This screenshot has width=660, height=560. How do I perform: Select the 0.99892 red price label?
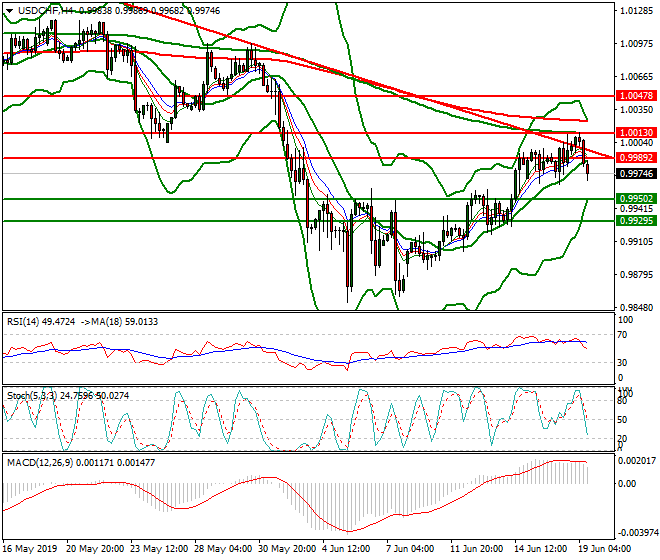point(636,157)
